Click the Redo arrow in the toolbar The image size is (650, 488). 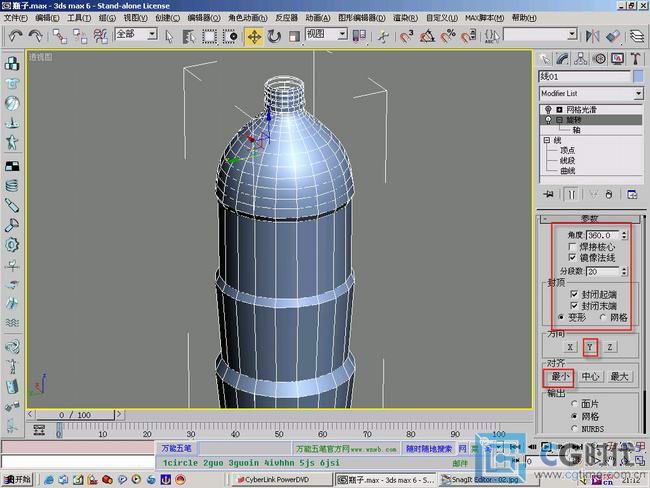(x=36, y=36)
